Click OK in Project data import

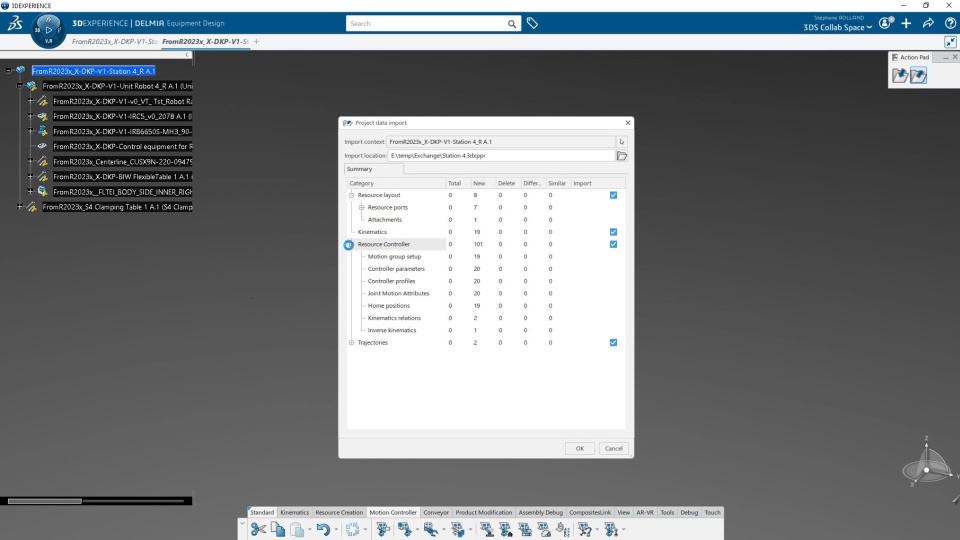580,448
